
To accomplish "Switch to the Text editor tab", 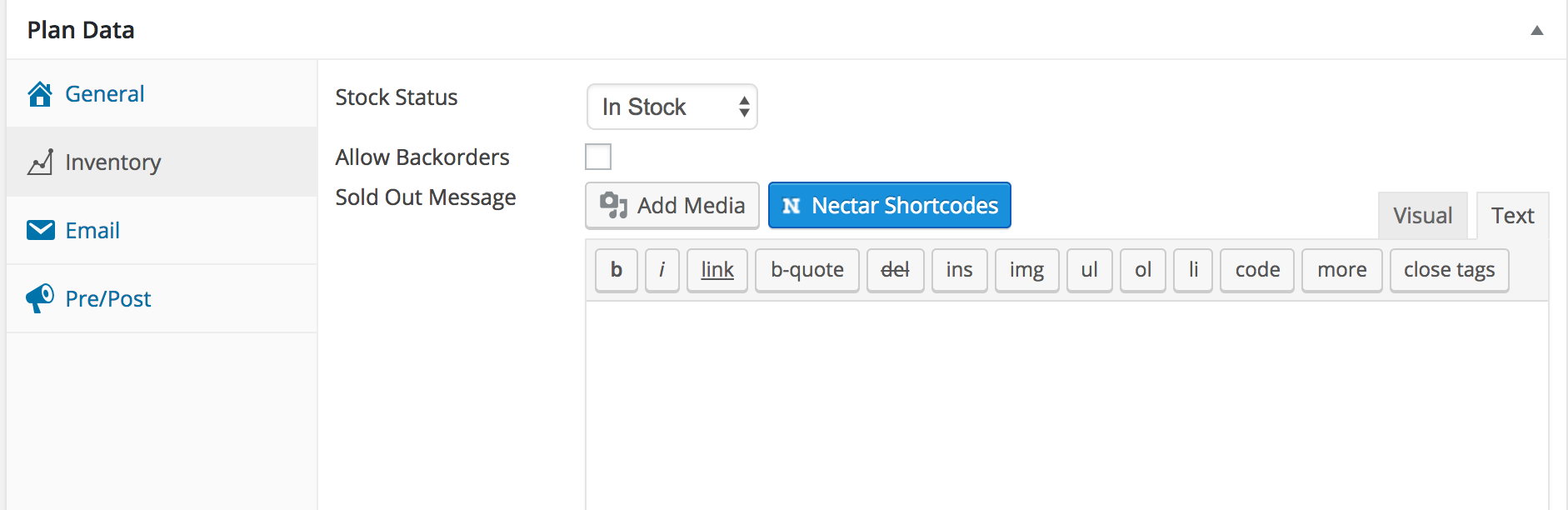I will pos(1512,216).
